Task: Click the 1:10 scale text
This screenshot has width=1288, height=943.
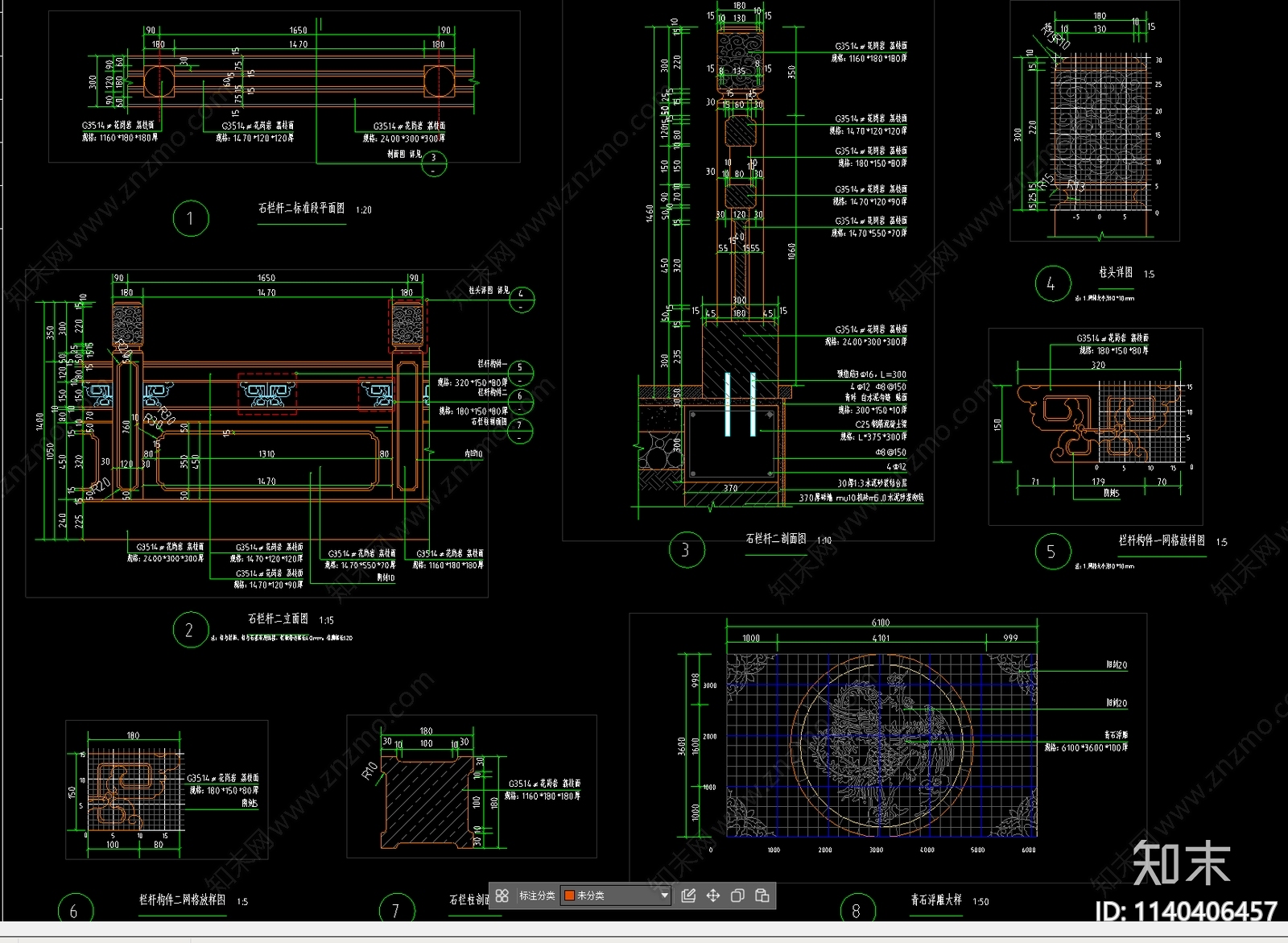Action: click(824, 540)
